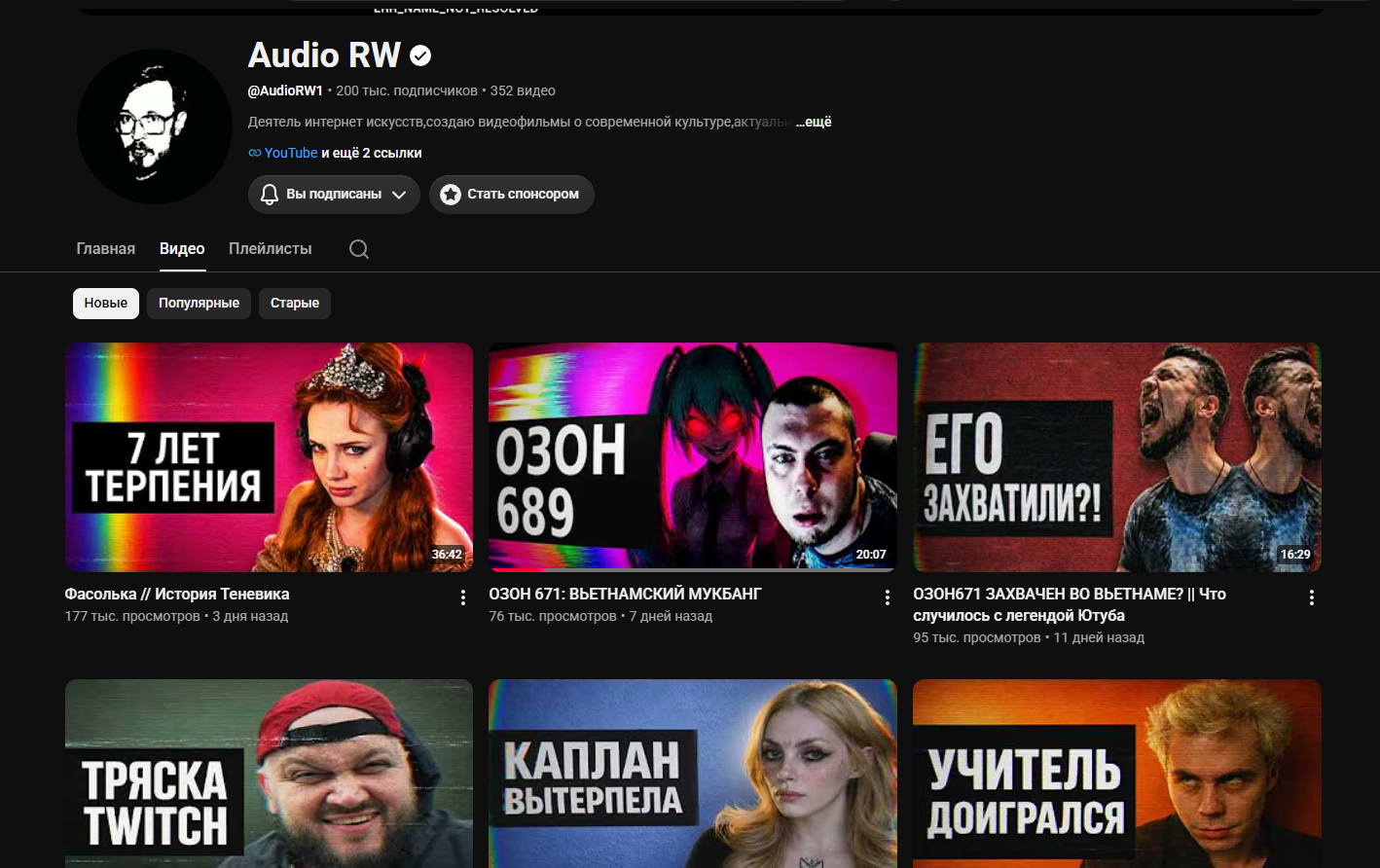Open options menu for ВЬЕТНАМСКИЙ МУКБАНГ video
Screen dimensions: 1380x868
pos(887,597)
